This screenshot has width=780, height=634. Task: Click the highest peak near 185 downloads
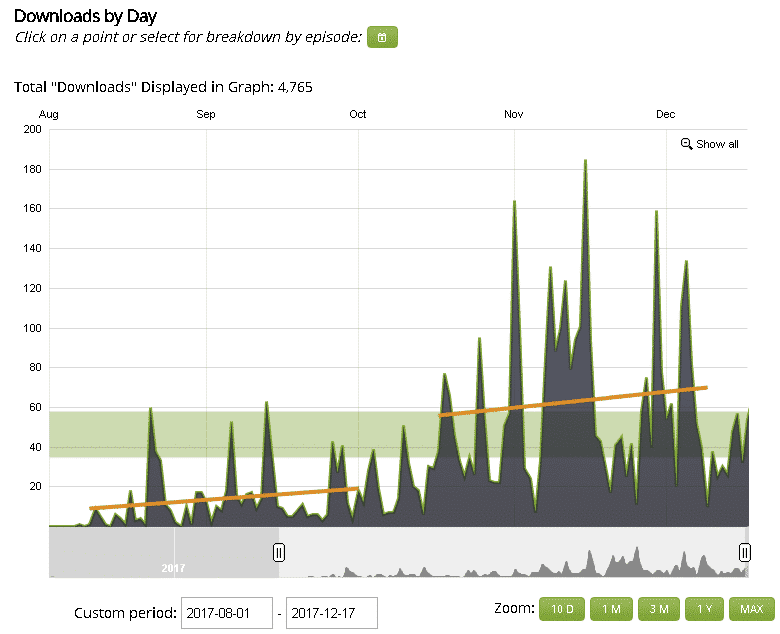[x=585, y=161]
